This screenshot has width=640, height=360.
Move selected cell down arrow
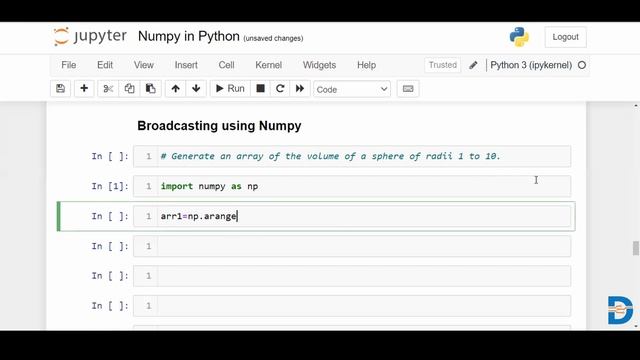pyautogui.click(x=196, y=89)
